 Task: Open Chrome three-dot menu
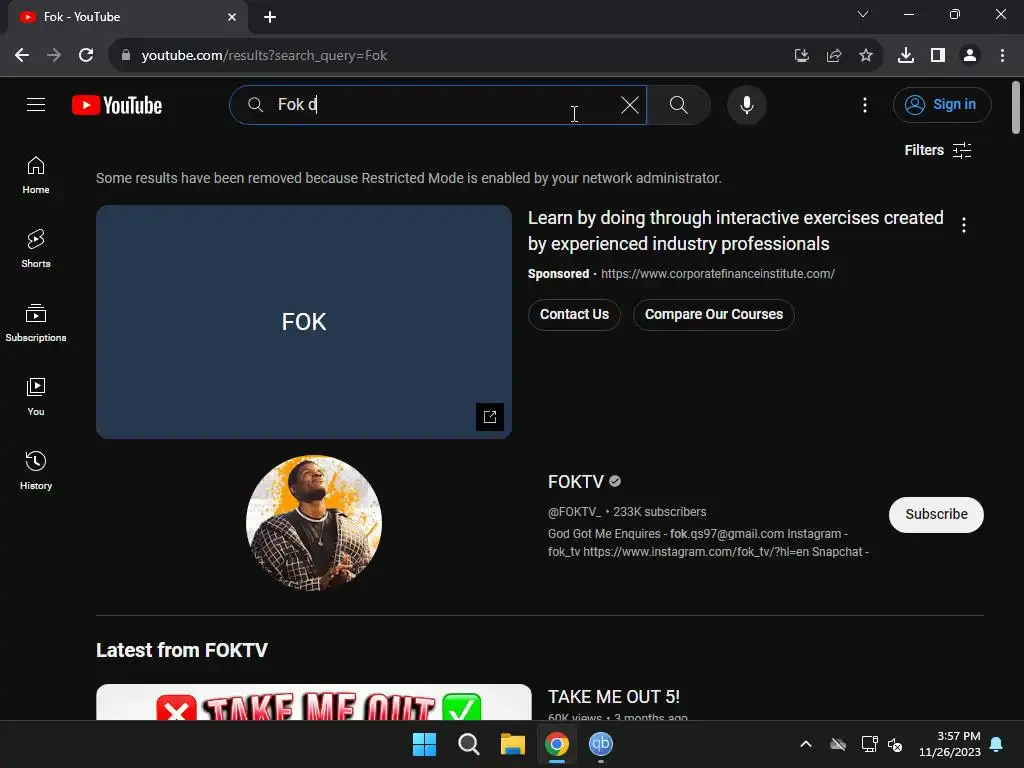point(1002,56)
